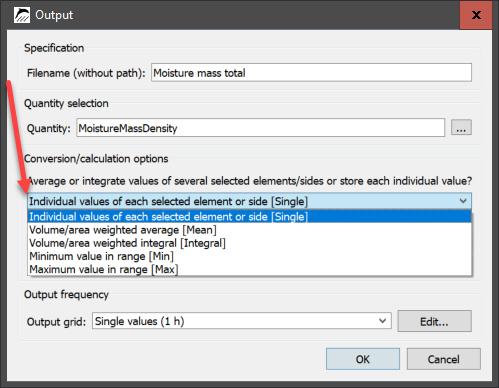Close the Output dialog
499x388 pixels.
[x=476, y=15]
